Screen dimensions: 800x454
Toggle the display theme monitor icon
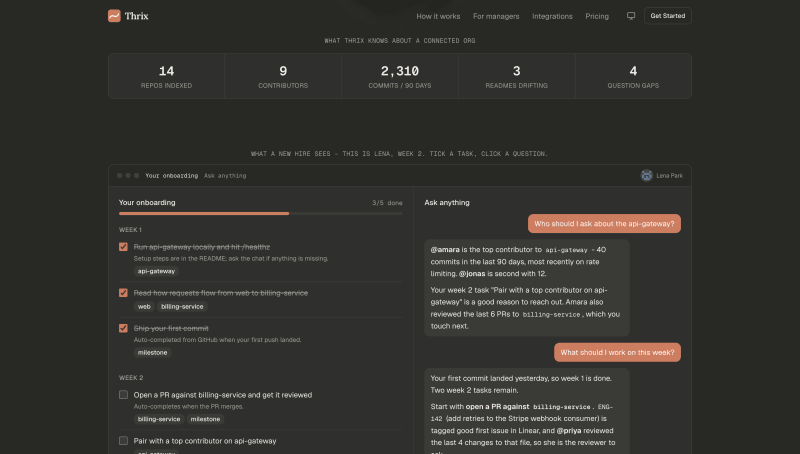[631, 16]
